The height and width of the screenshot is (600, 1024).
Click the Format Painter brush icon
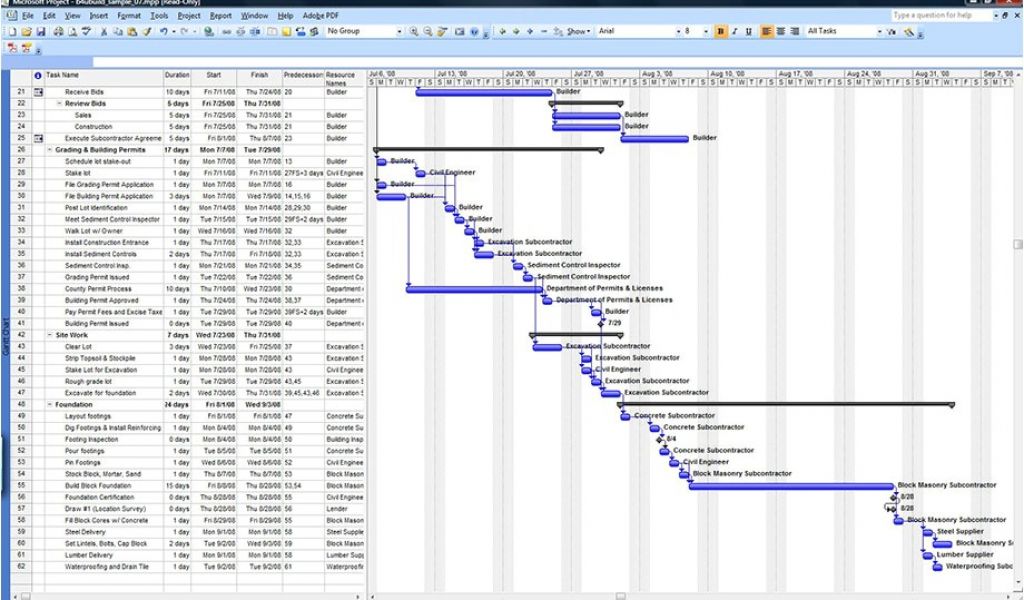pyautogui.click(x=146, y=31)
